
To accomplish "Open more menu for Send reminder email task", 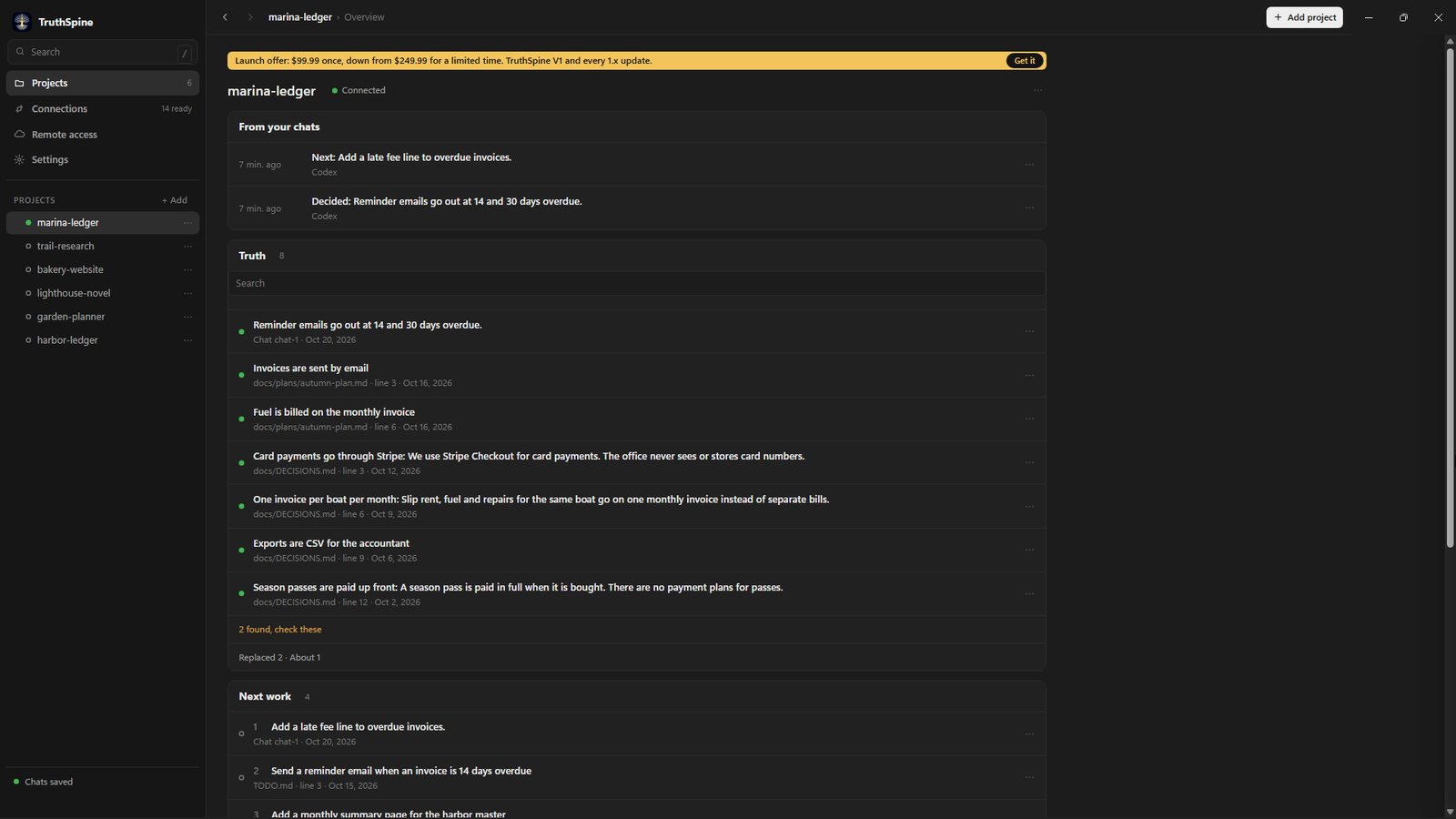I will coord(1029,778).
